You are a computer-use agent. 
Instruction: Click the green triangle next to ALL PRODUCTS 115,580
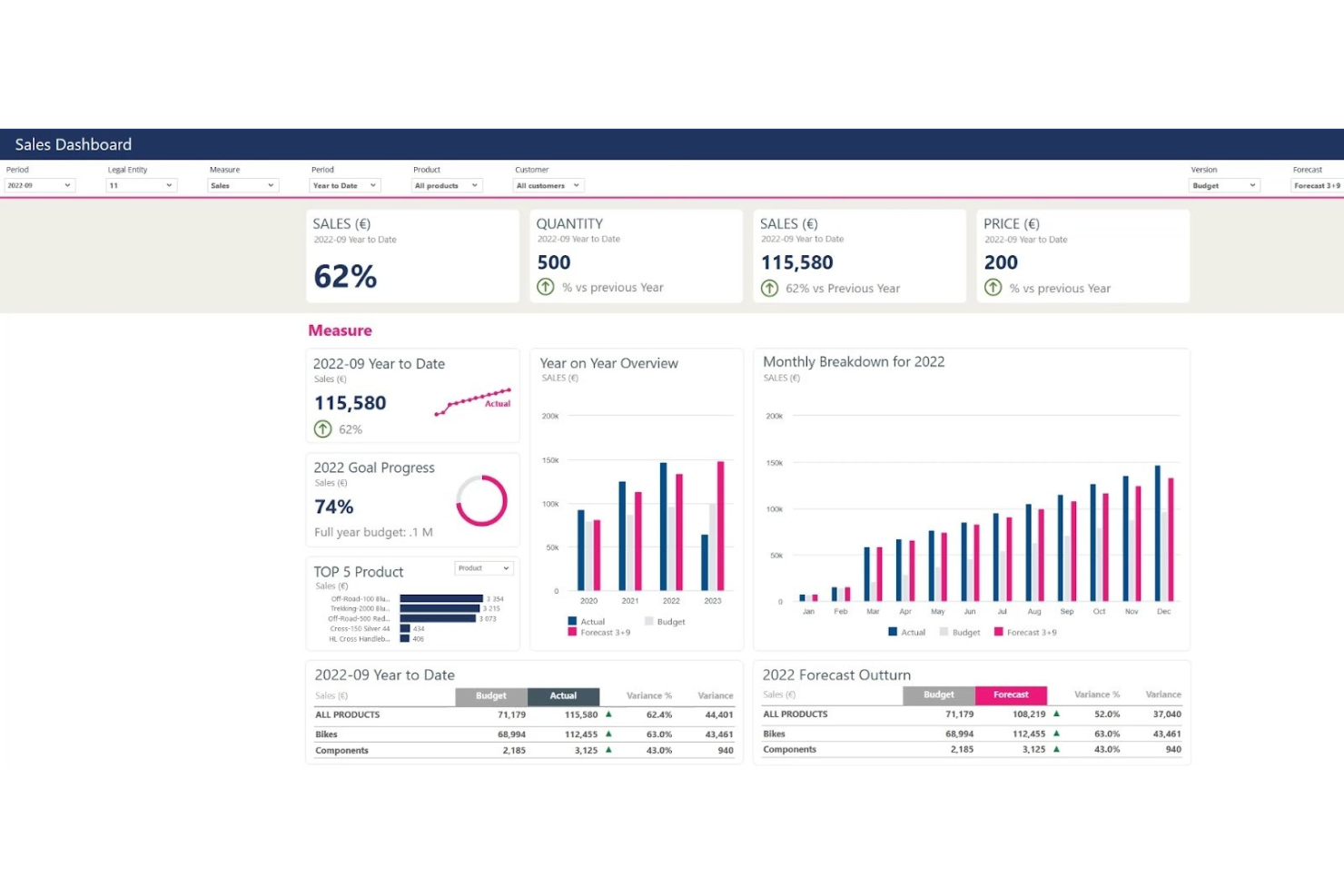pos(607,714)
